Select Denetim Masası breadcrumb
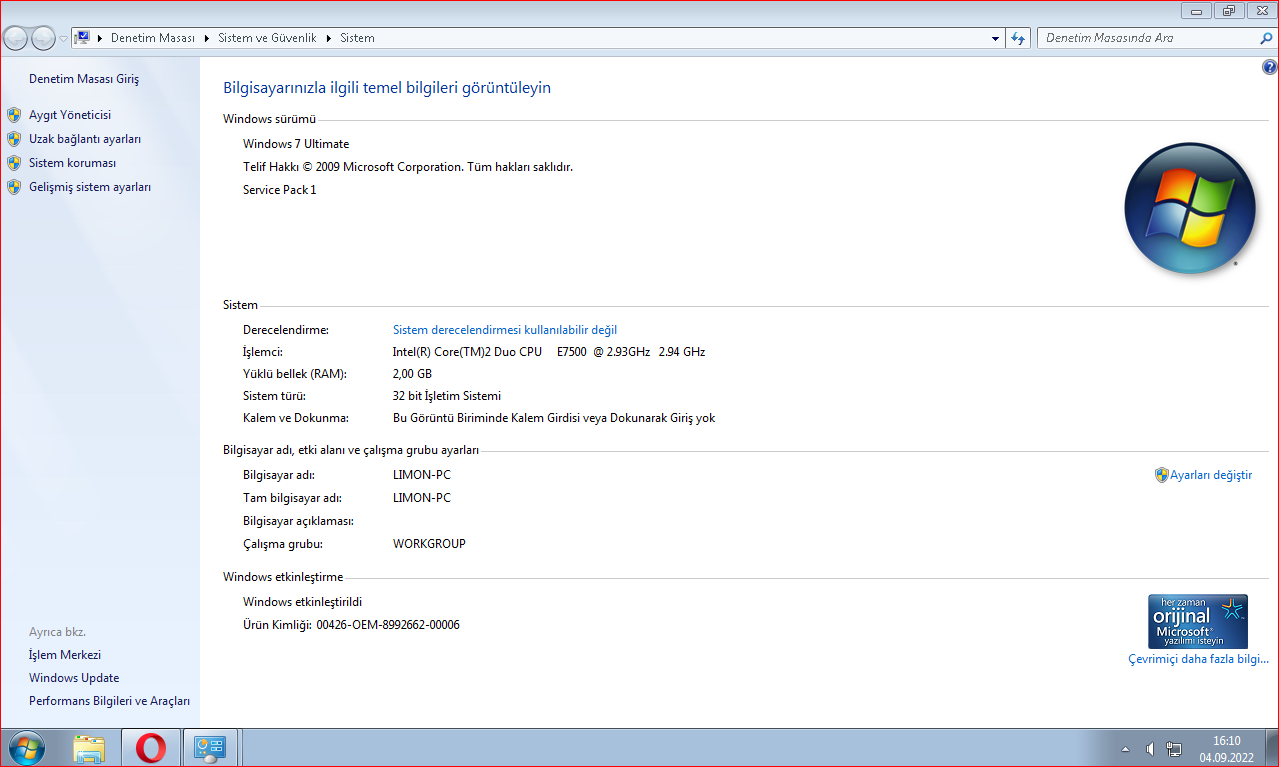The width and height of the screenshot is (1279, 767). pos(153,38)
